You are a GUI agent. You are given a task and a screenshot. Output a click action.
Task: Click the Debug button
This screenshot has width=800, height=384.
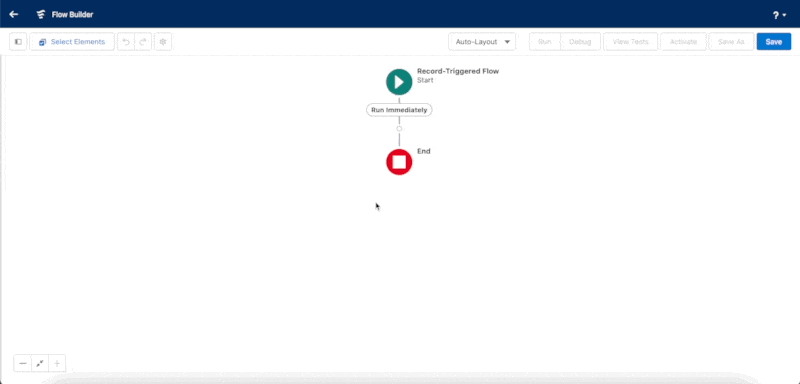pyautogui.click(x=580, y=42)
